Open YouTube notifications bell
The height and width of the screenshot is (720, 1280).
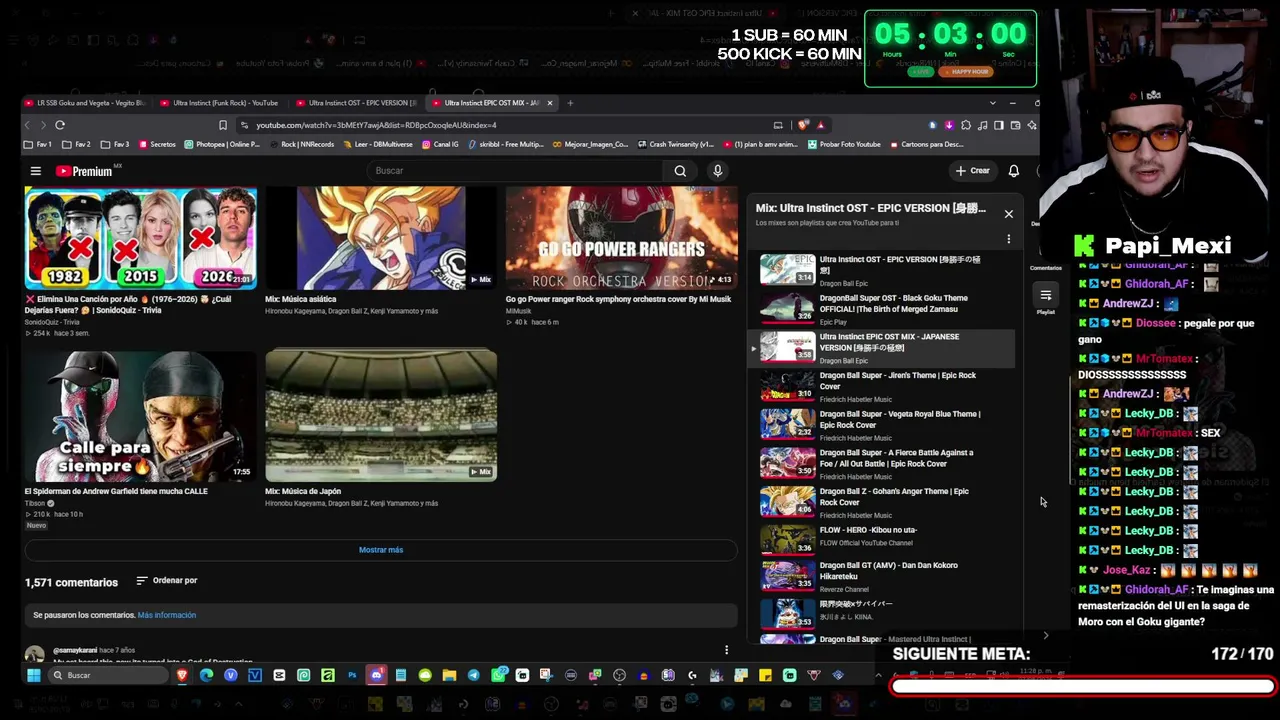(x=1014, y=171)
